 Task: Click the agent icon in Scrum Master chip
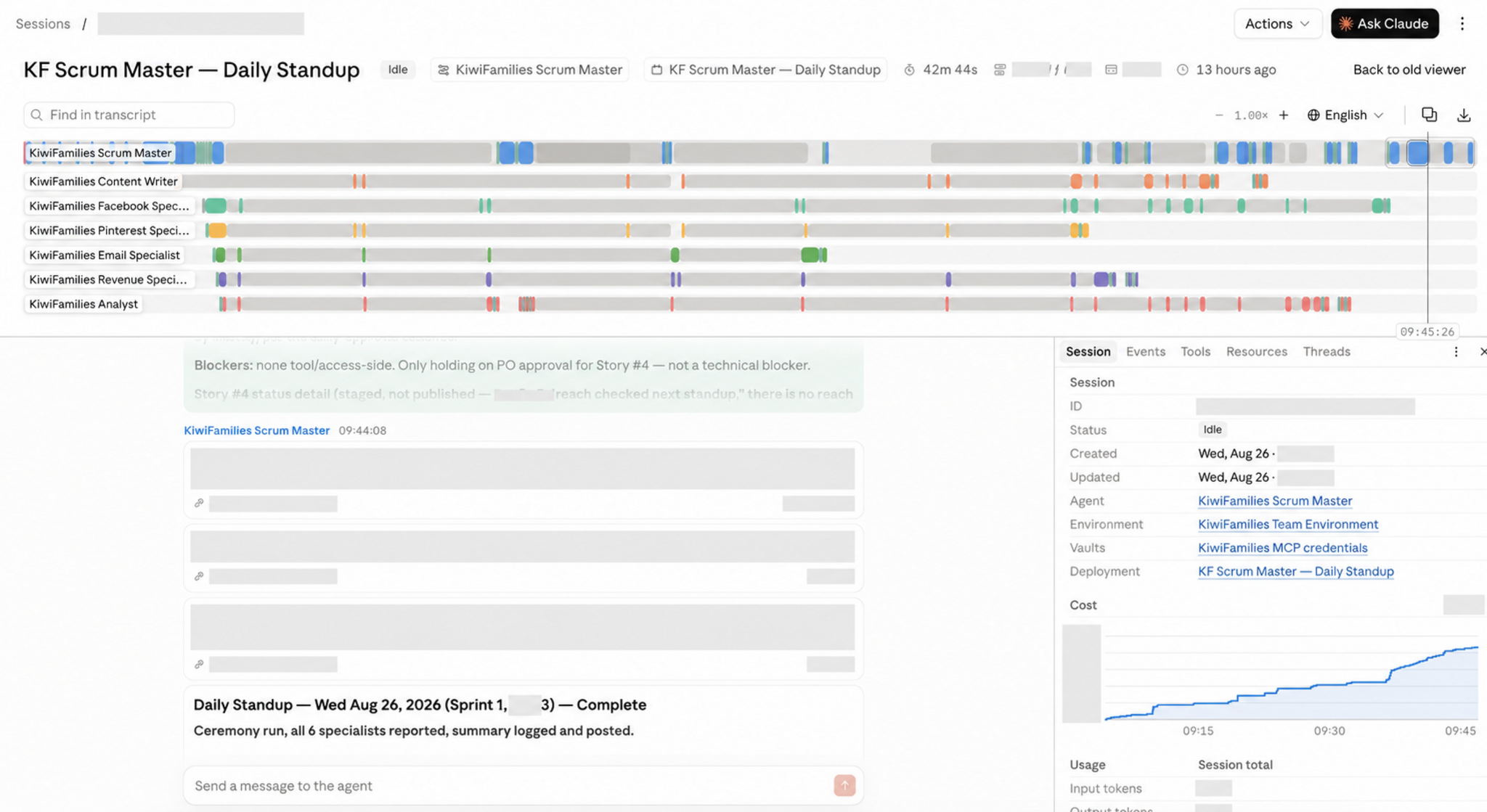[x=443, y=70]
